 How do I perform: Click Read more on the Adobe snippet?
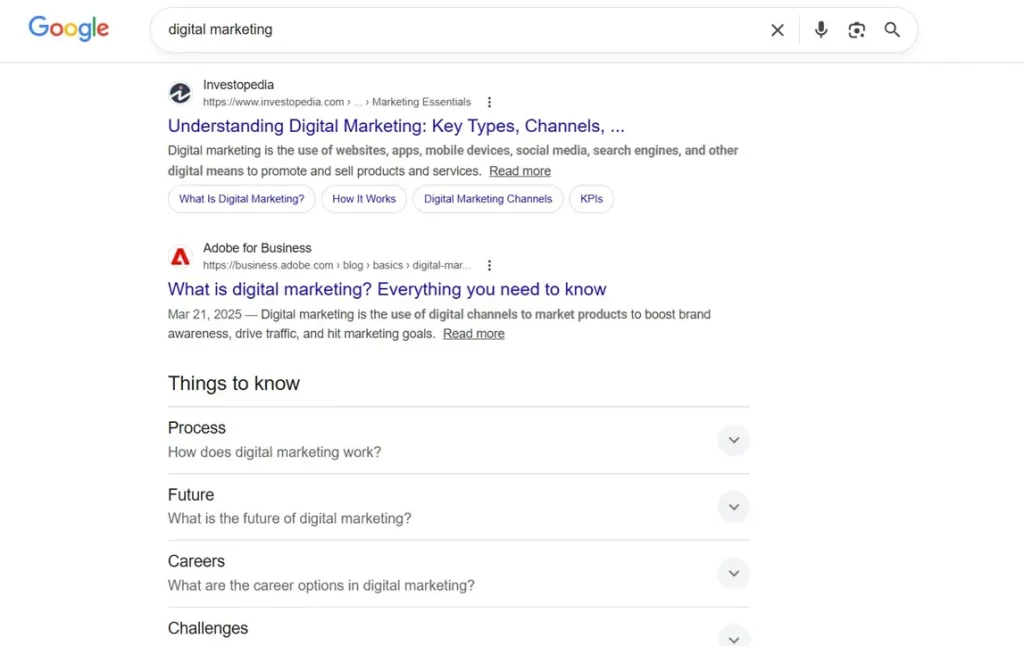pyautogui.click(x=473, y=333)
